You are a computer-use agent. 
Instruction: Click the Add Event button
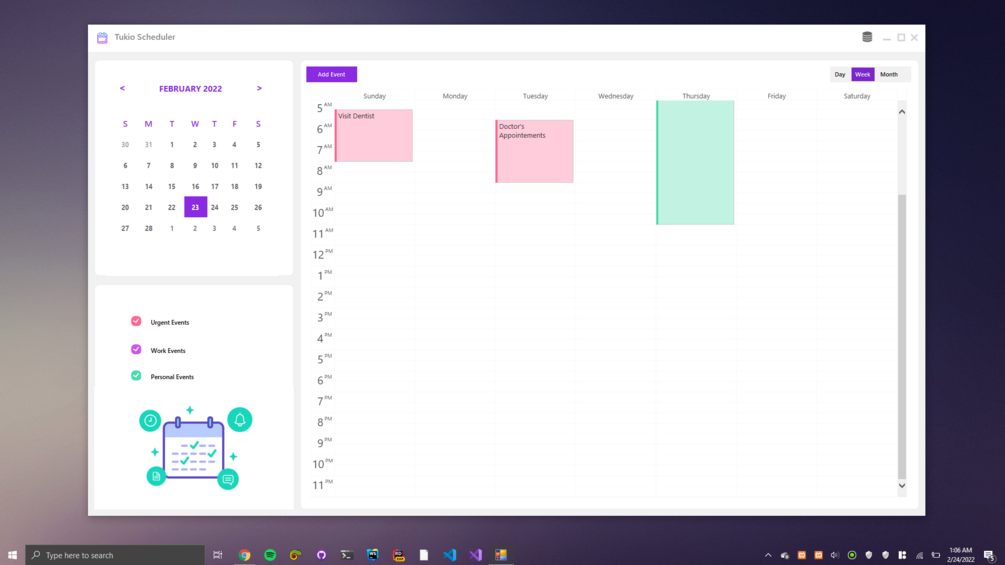tap(331, 74)
